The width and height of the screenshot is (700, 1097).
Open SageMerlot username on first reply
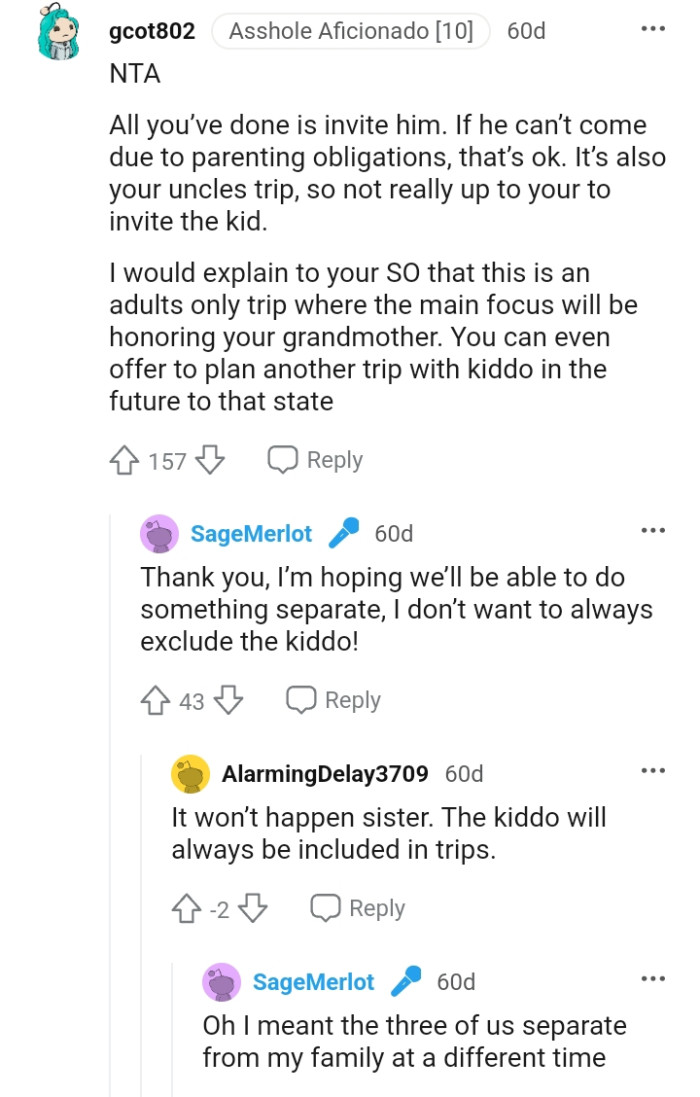pyautogui.click(x=251, y=533)
